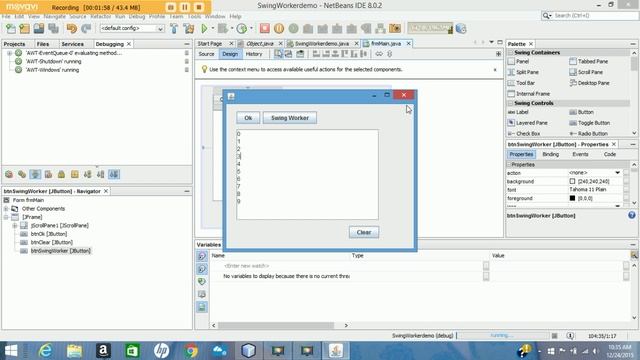640x360 pixels.
Task: Collapse the JFrame node in Navigator
Action: click(6, 217)
